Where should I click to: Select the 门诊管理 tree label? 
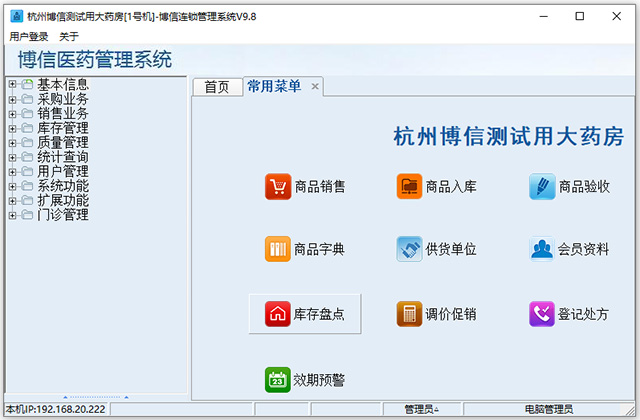(x=63, y=215)
